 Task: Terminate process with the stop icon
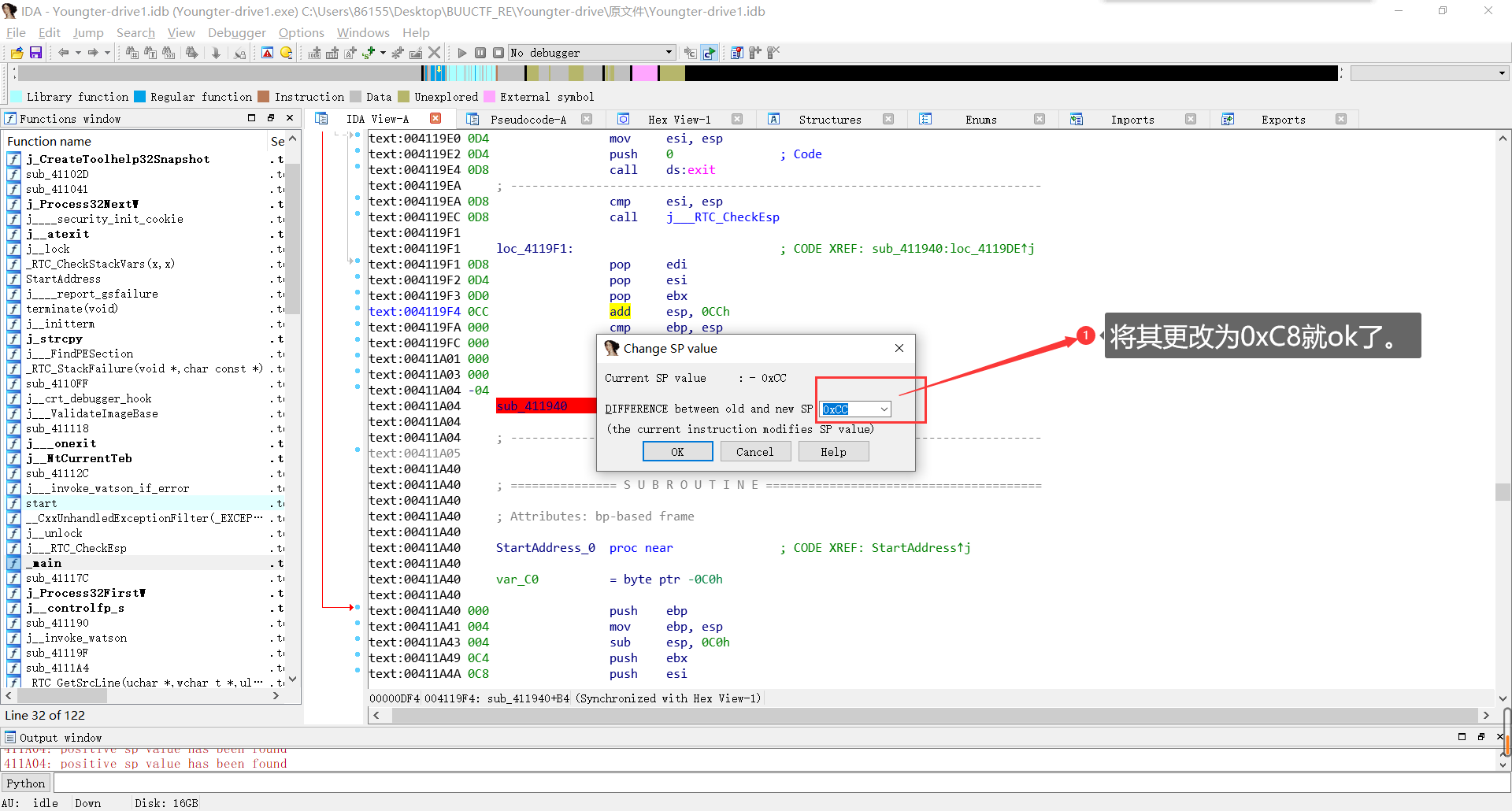click(x=498, y=53)
